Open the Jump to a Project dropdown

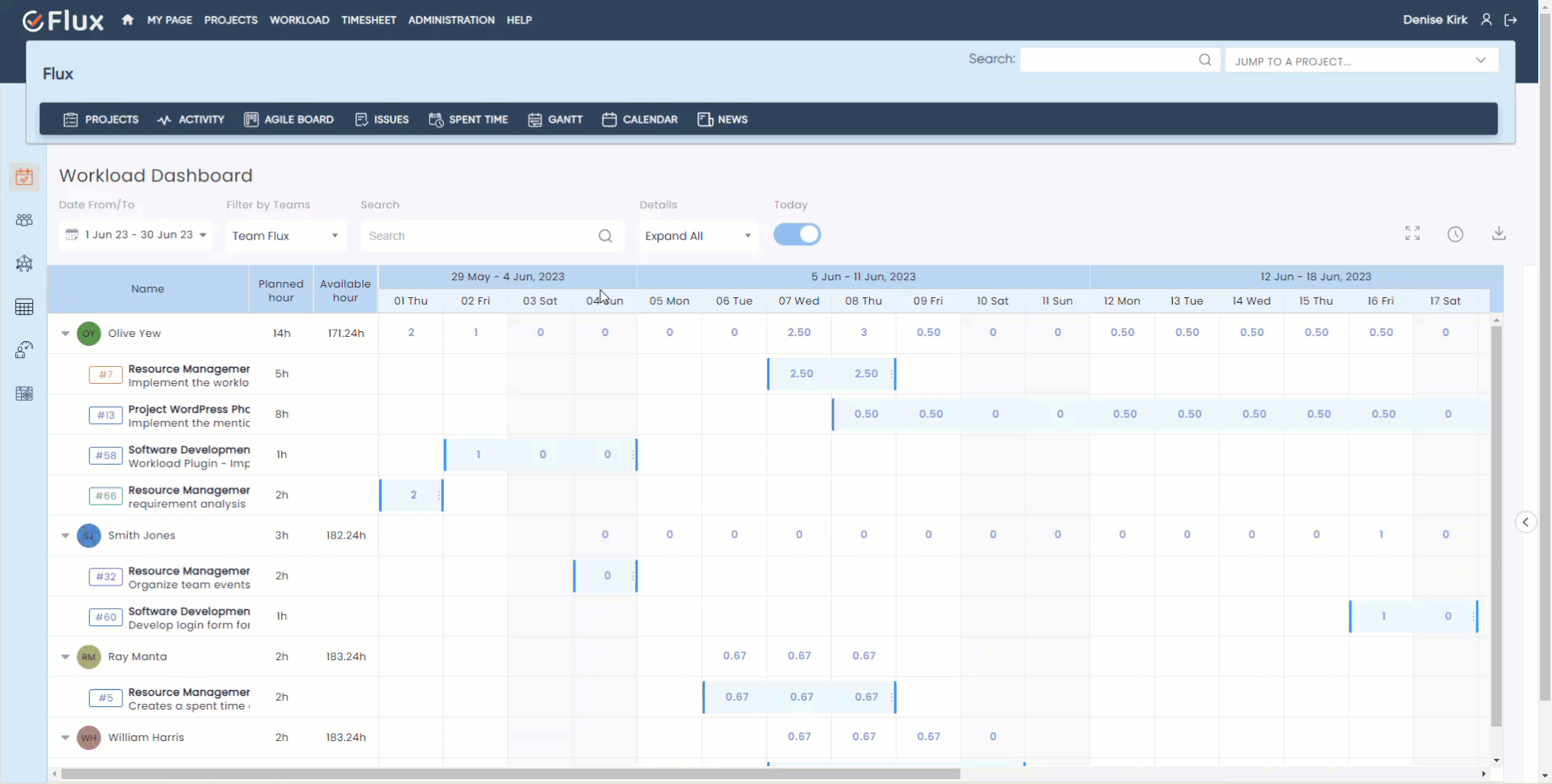pos(1361,61)
